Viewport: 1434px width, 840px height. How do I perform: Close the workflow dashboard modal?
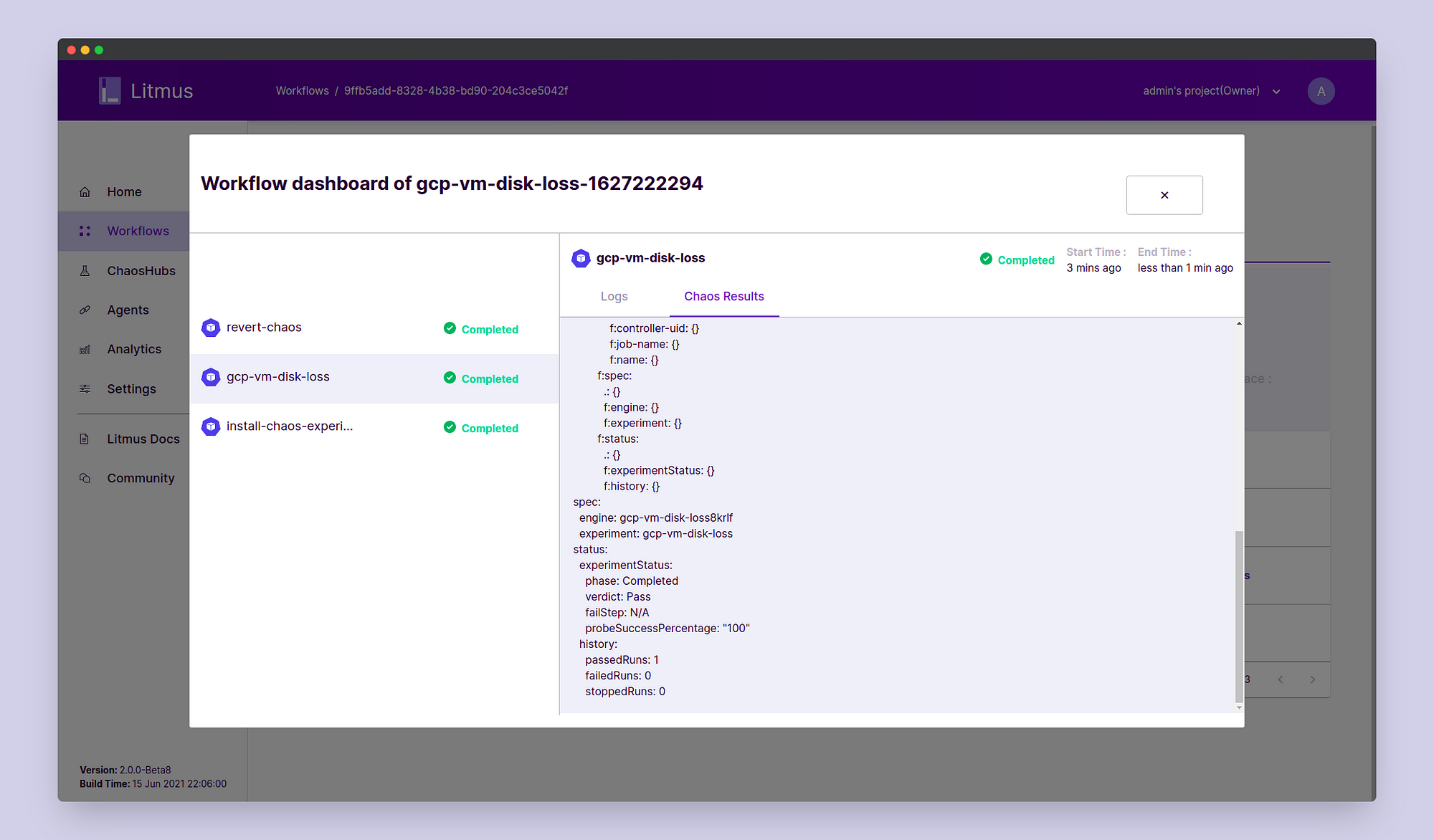(x=1164, y=195)
